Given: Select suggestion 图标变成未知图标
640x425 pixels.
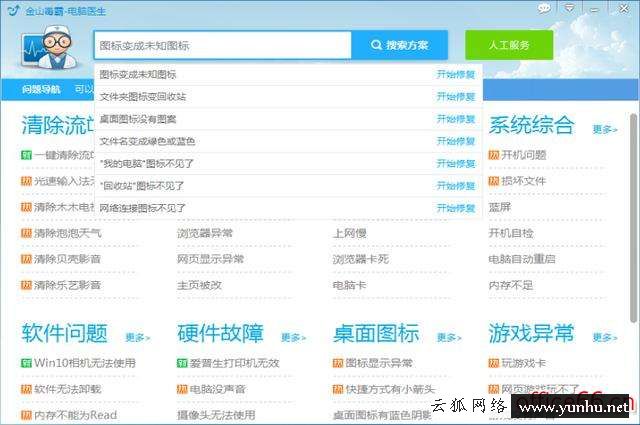Looking at the screenshot, I should click(x=138, y=74).
